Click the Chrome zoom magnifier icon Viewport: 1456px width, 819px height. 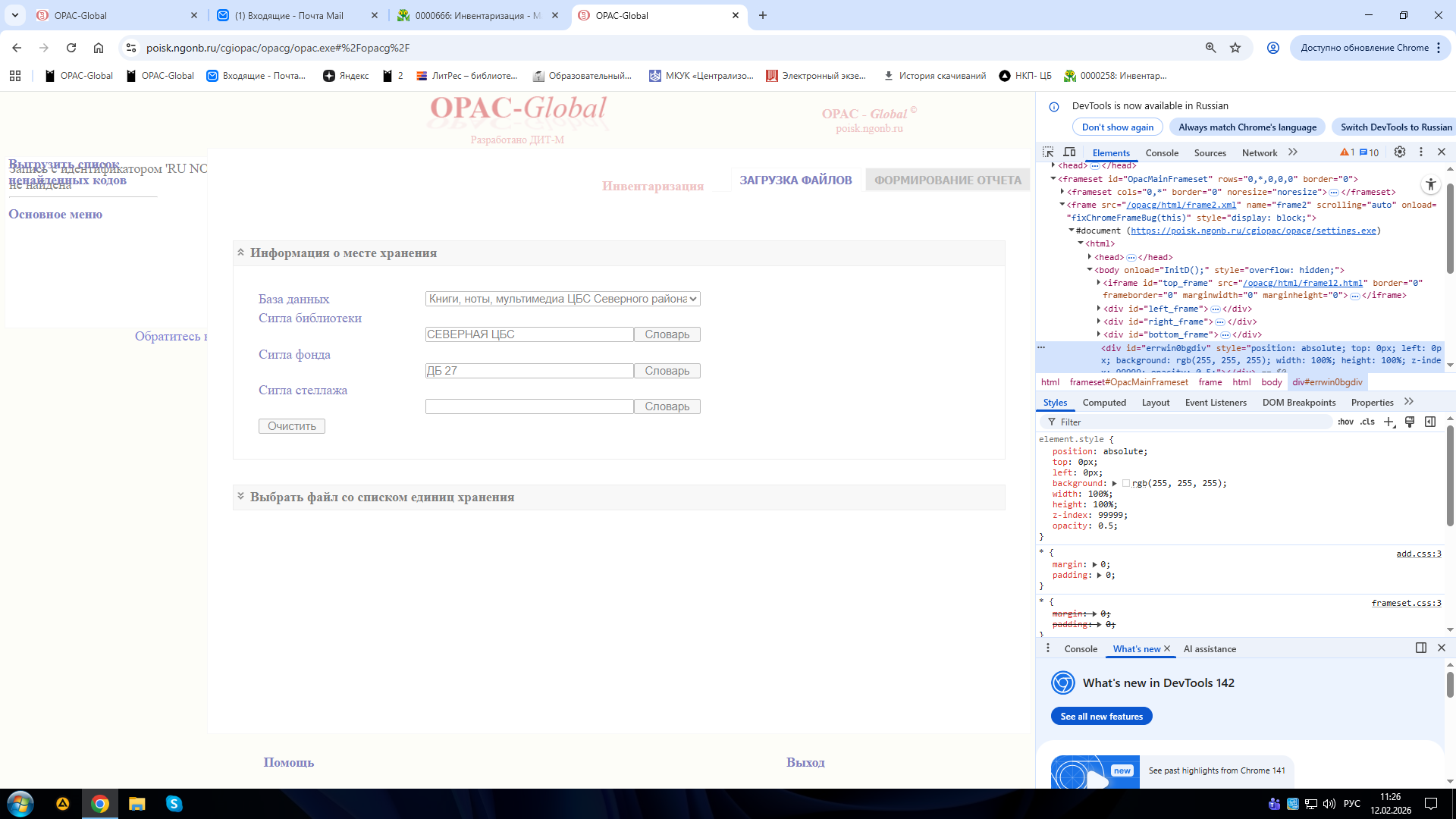coord(1211,48)
